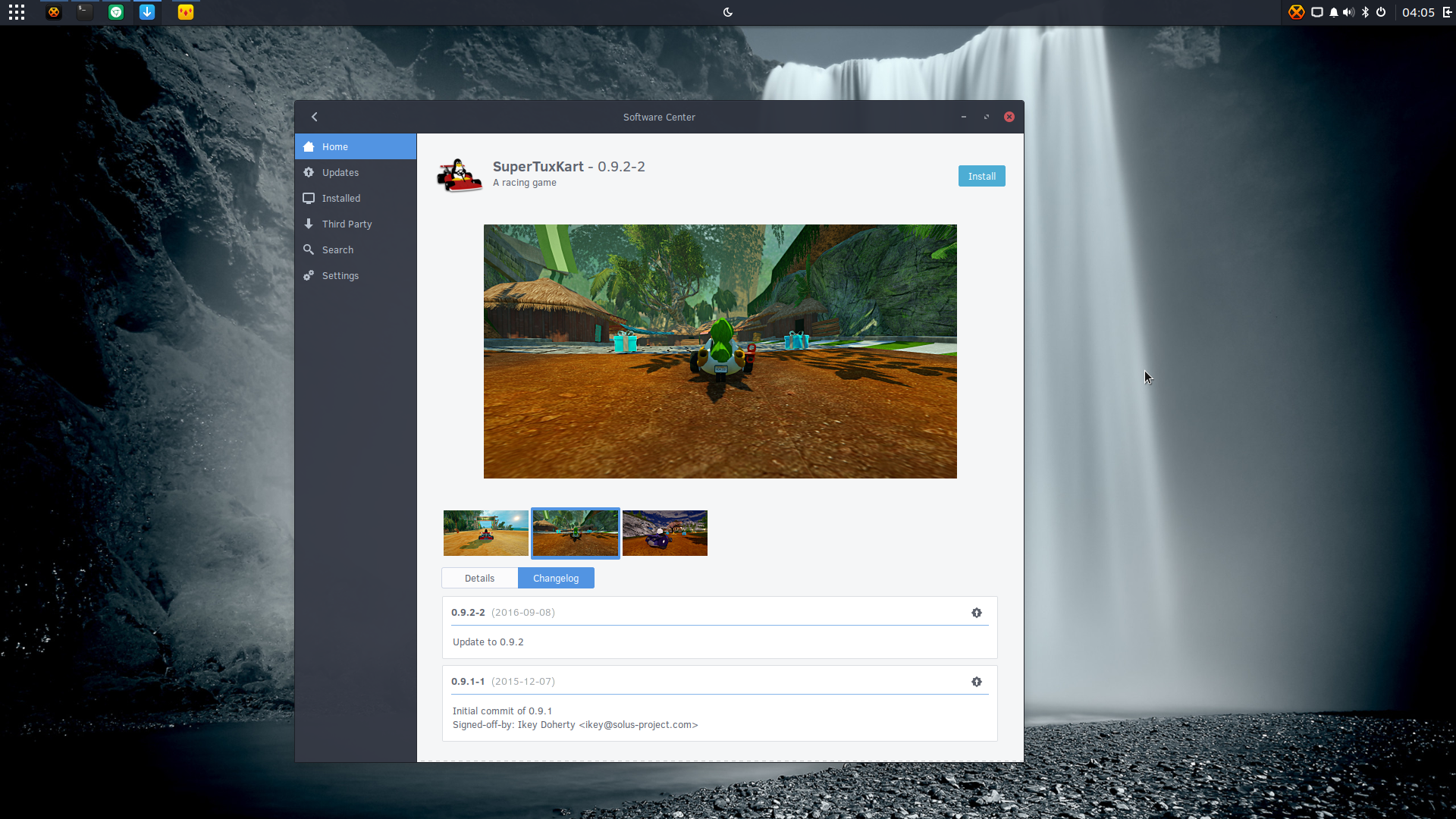The image size is (1456, 819).
Task: Select the jungle village screenshot thumbnail
Action: coord(576,533)
